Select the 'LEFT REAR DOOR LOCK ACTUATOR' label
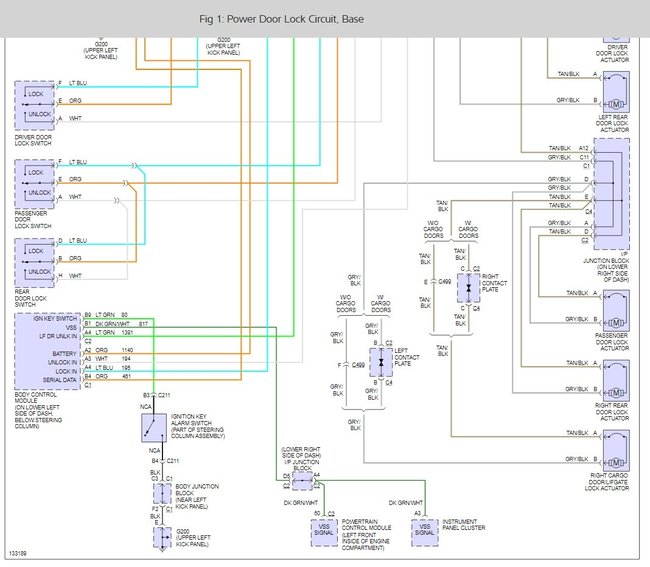650x567 pixels. point(613,124)
